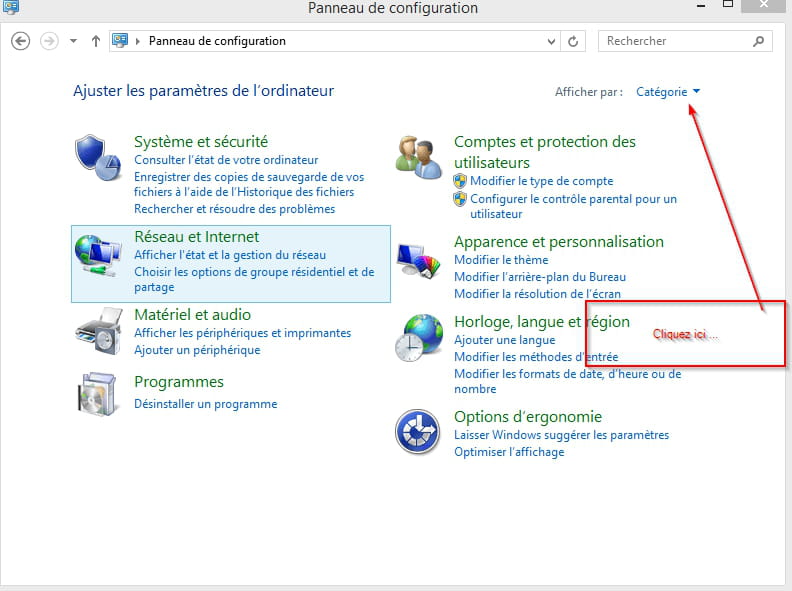Screen dimensions: 792x591
Task: Click Optimiser l'affichage
Action: point(509,452)
